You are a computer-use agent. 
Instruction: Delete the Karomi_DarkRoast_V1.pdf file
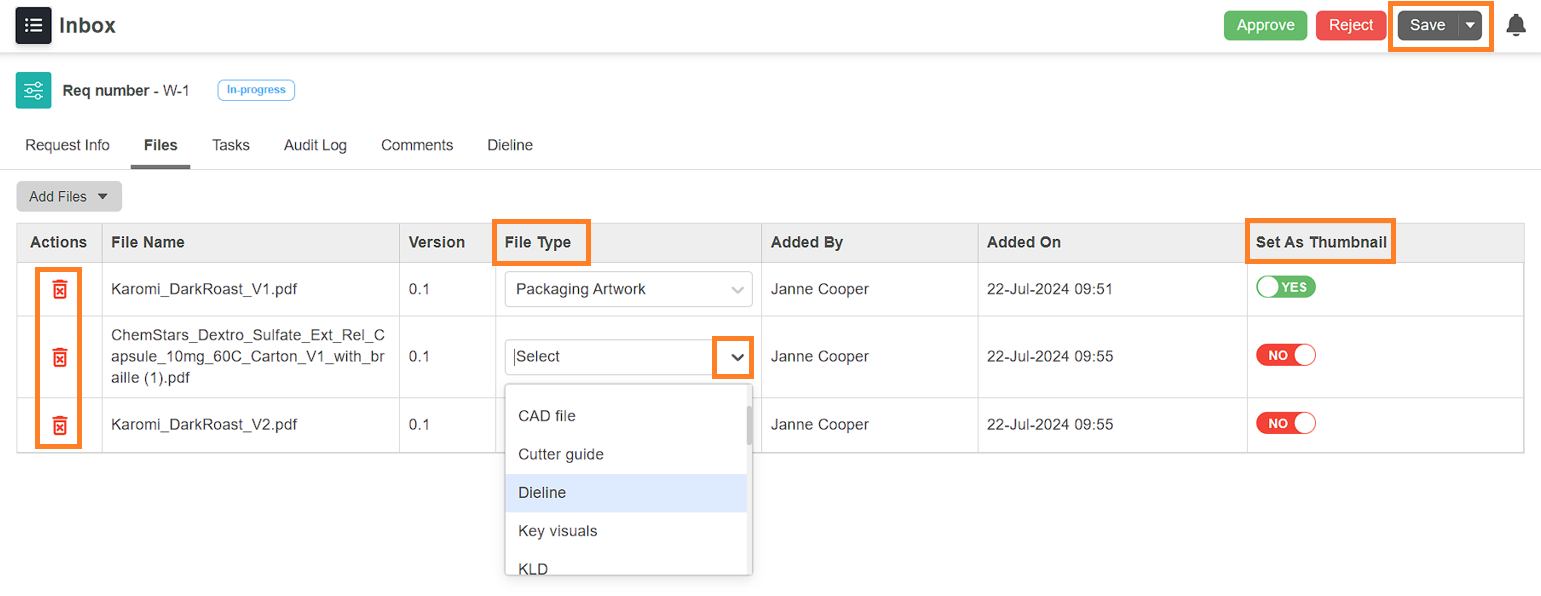coord(59,289)
